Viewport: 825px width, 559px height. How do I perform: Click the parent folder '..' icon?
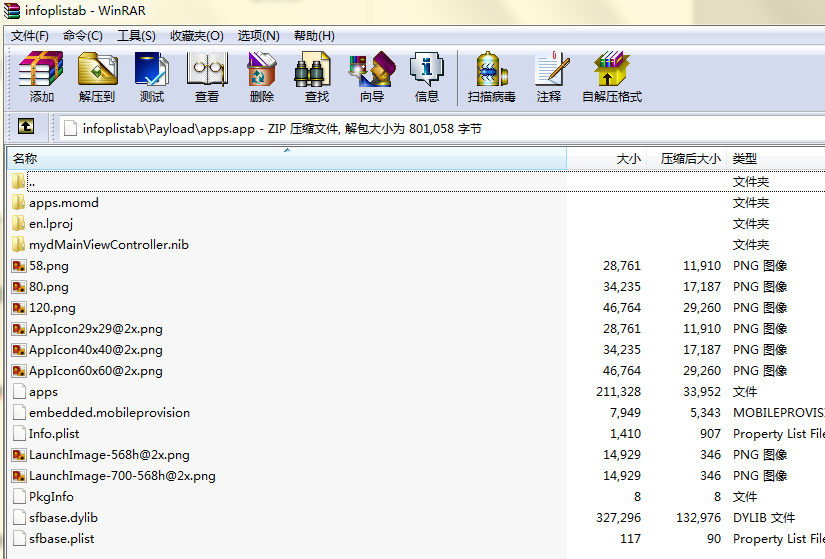tap(18, 182)
